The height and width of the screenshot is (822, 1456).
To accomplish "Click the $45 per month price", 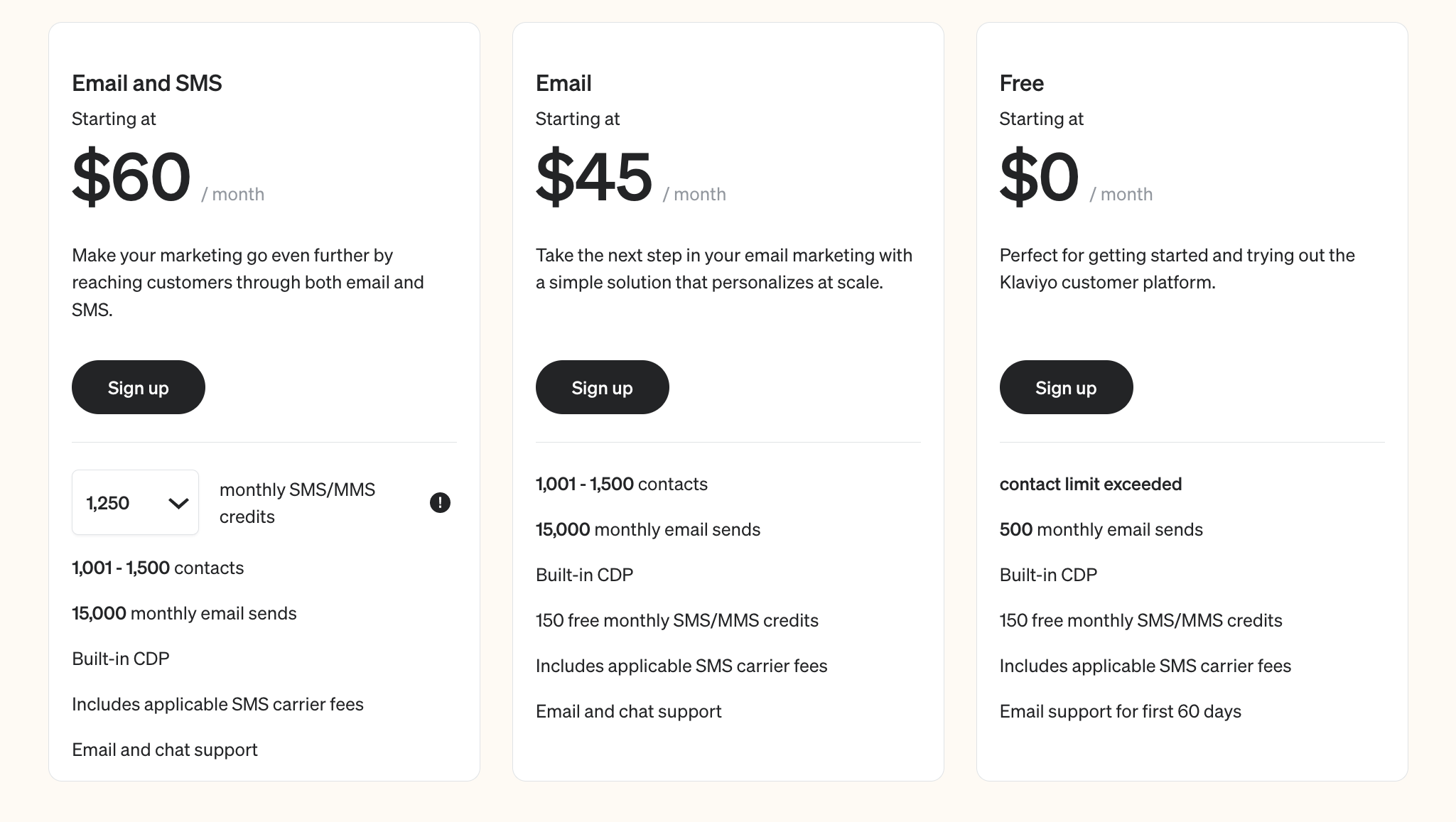I will tap(631, 177).
